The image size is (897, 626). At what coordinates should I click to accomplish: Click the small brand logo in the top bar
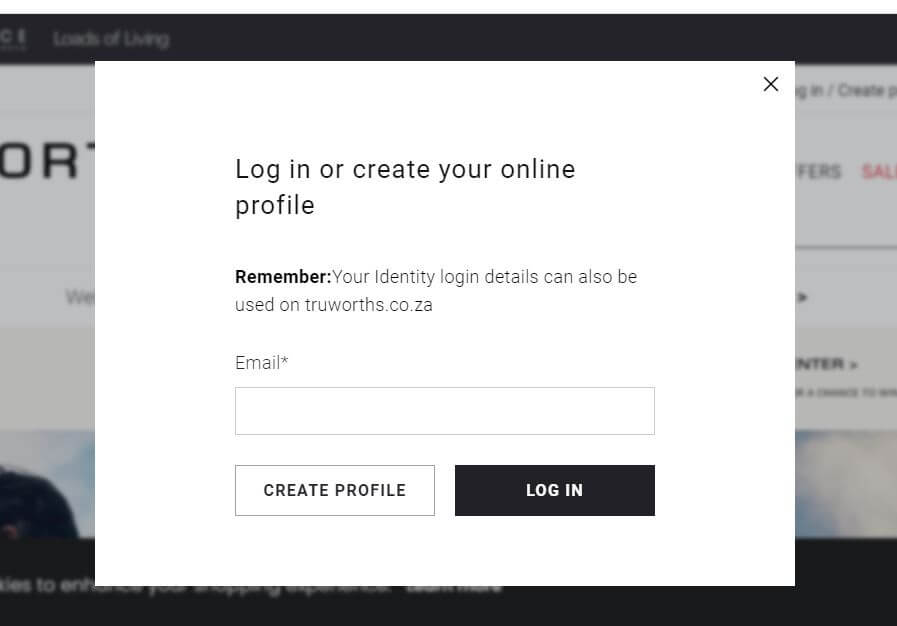[x=14, y=39]
